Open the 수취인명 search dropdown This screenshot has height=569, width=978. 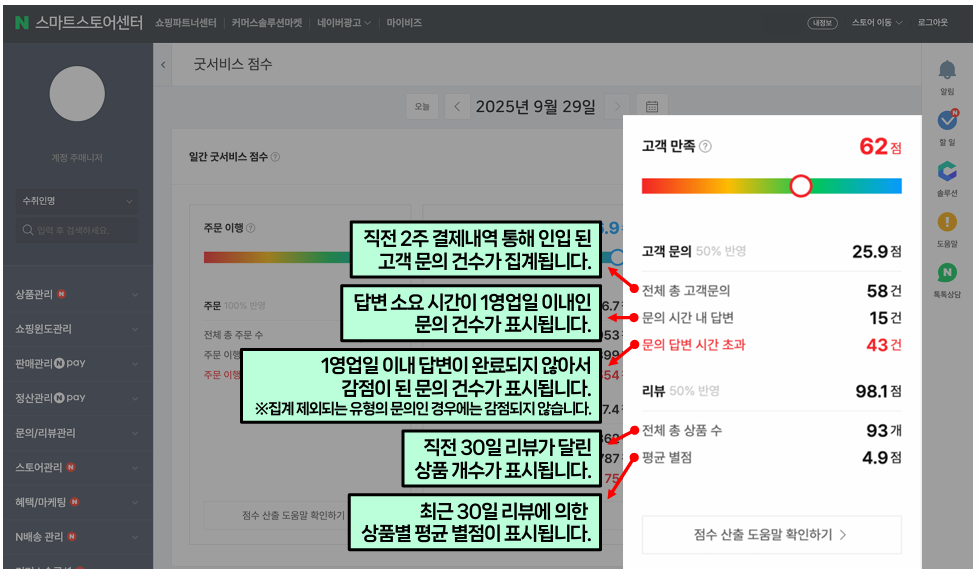tap(76, 201)
